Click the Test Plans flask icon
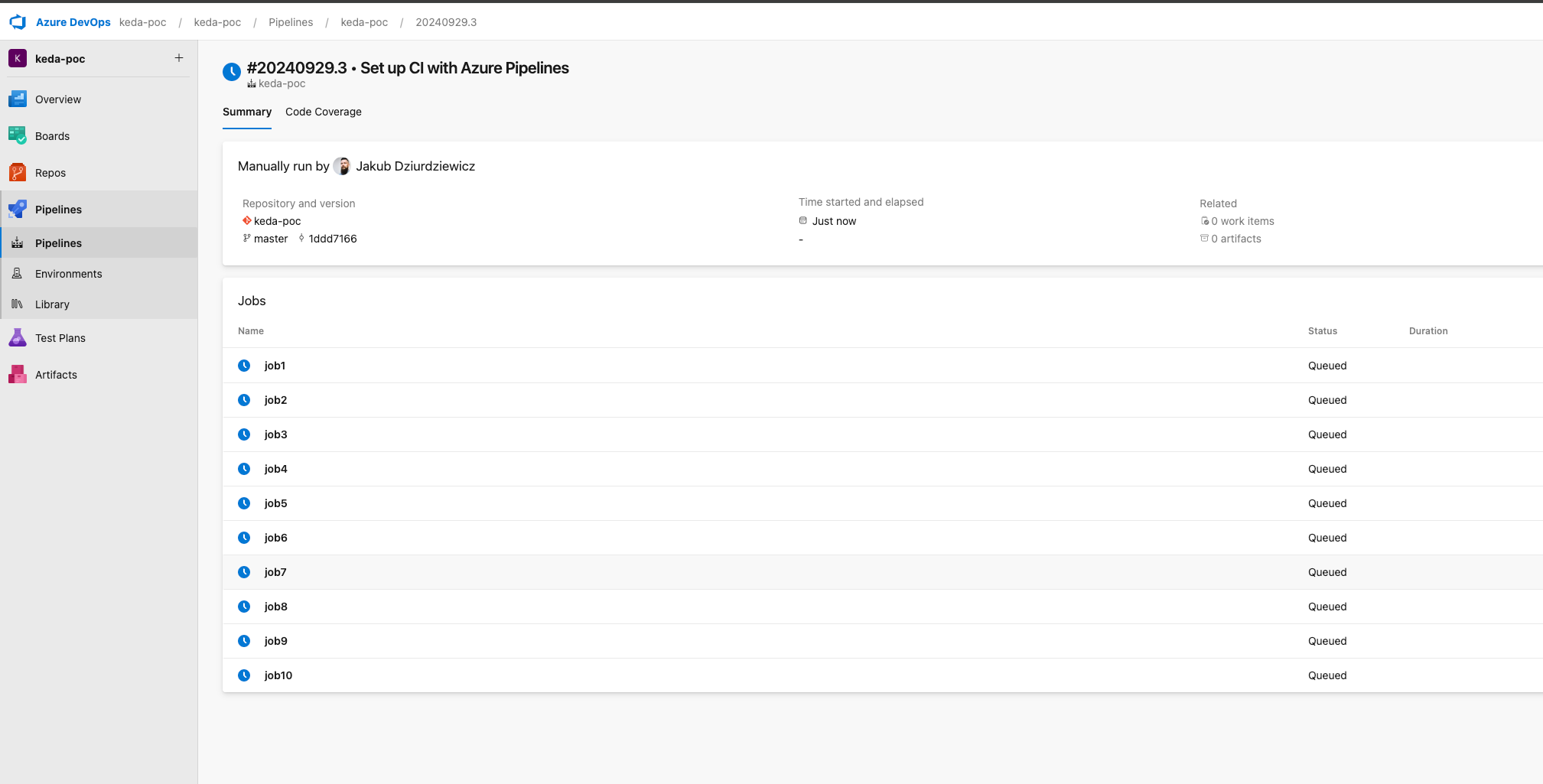 point(18,338)
